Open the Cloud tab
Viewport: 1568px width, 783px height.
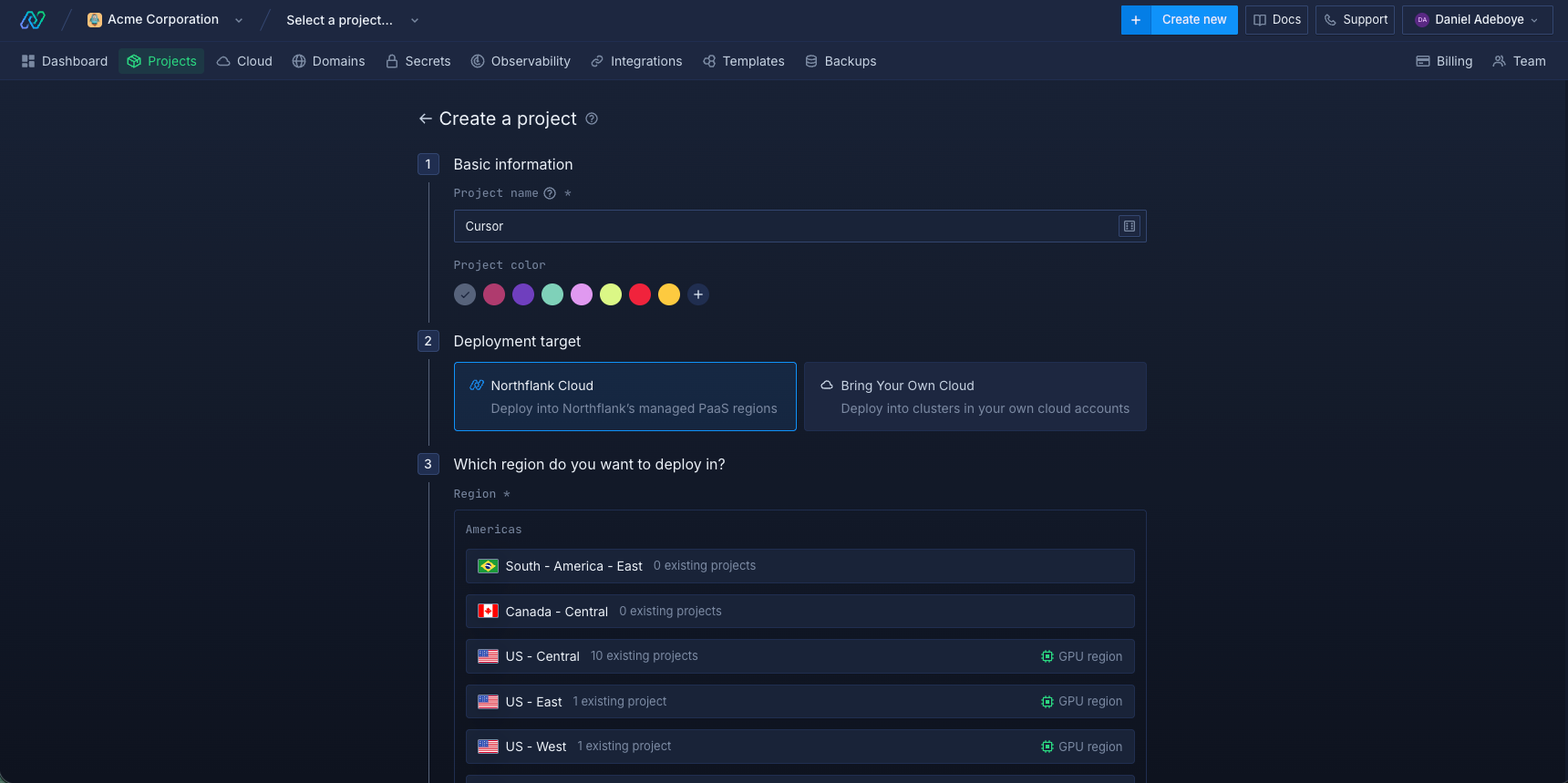[244, 61]
